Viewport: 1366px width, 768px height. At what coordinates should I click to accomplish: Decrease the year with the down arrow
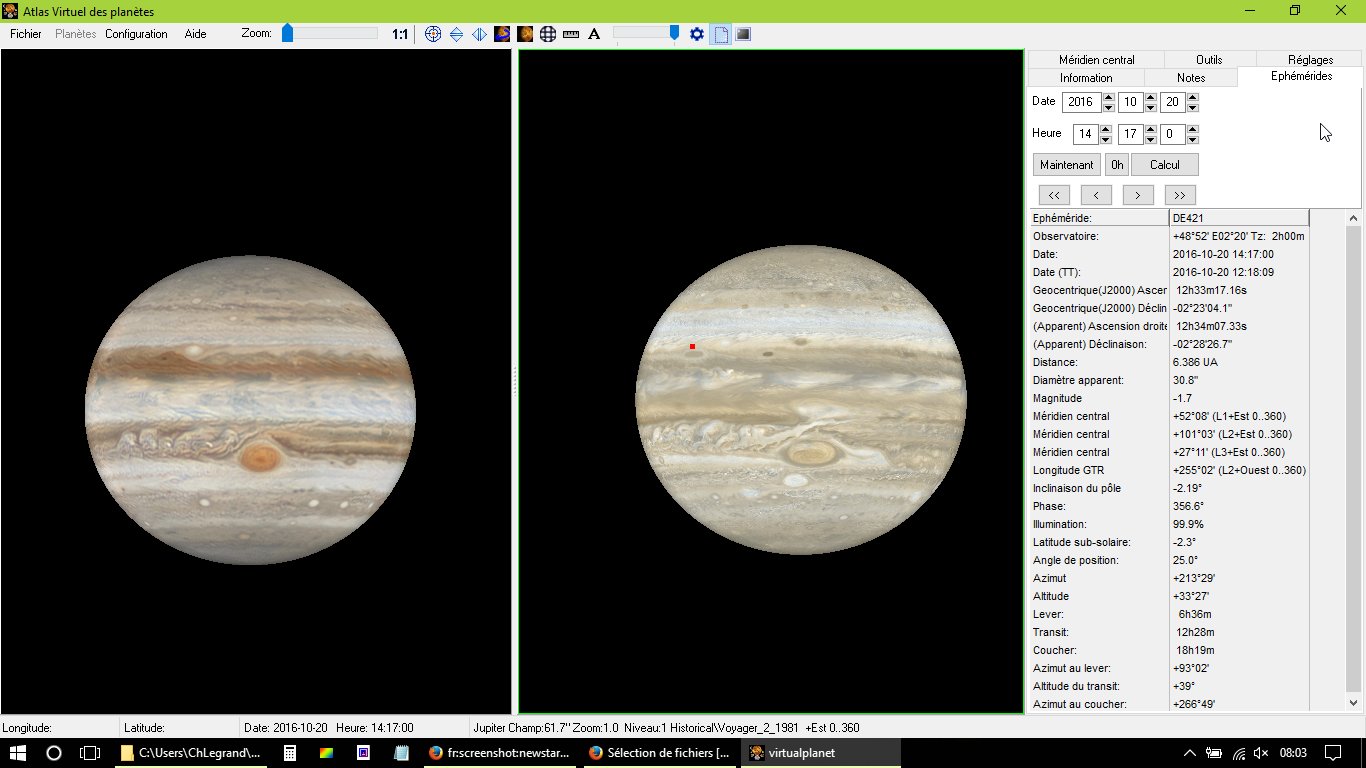point(1108,107)
